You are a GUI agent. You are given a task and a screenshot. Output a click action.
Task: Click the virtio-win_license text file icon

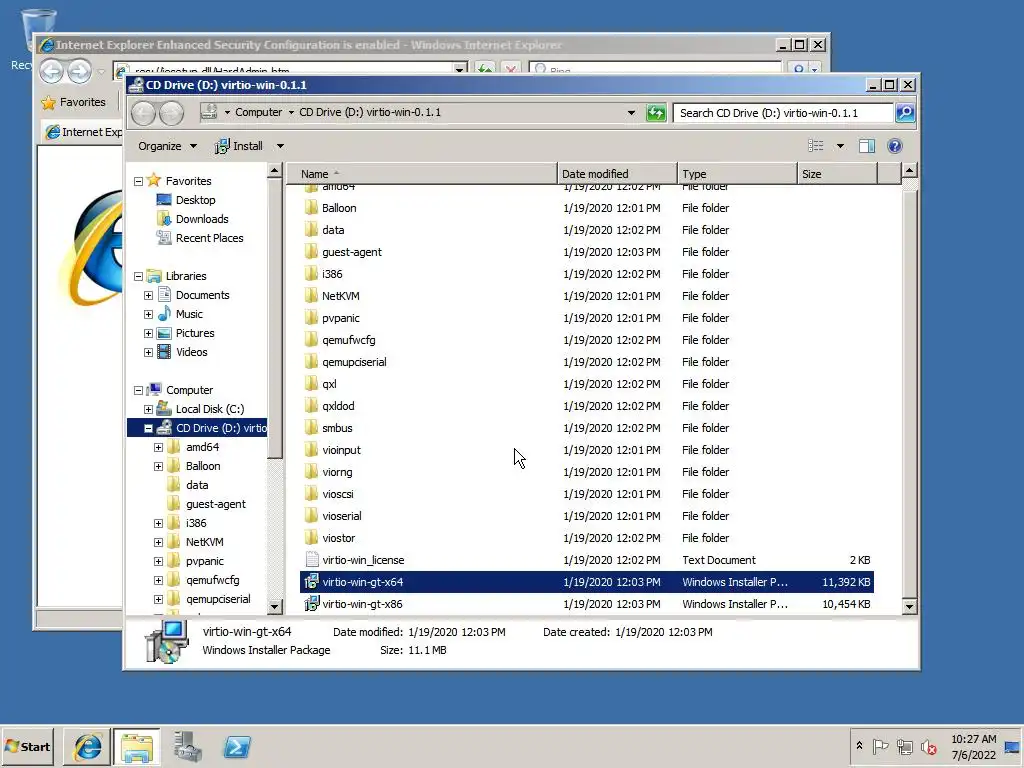click(312, 560)
